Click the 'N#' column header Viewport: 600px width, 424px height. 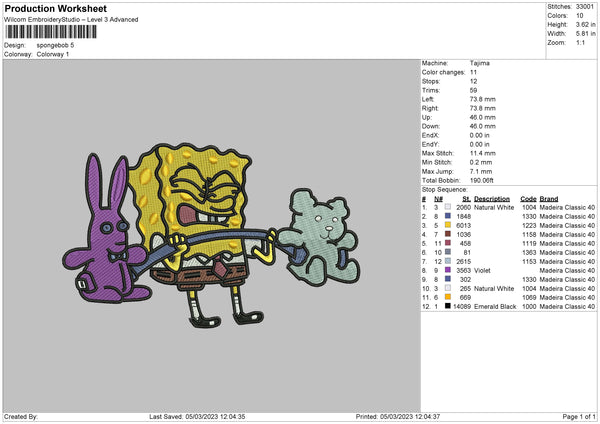439,199
